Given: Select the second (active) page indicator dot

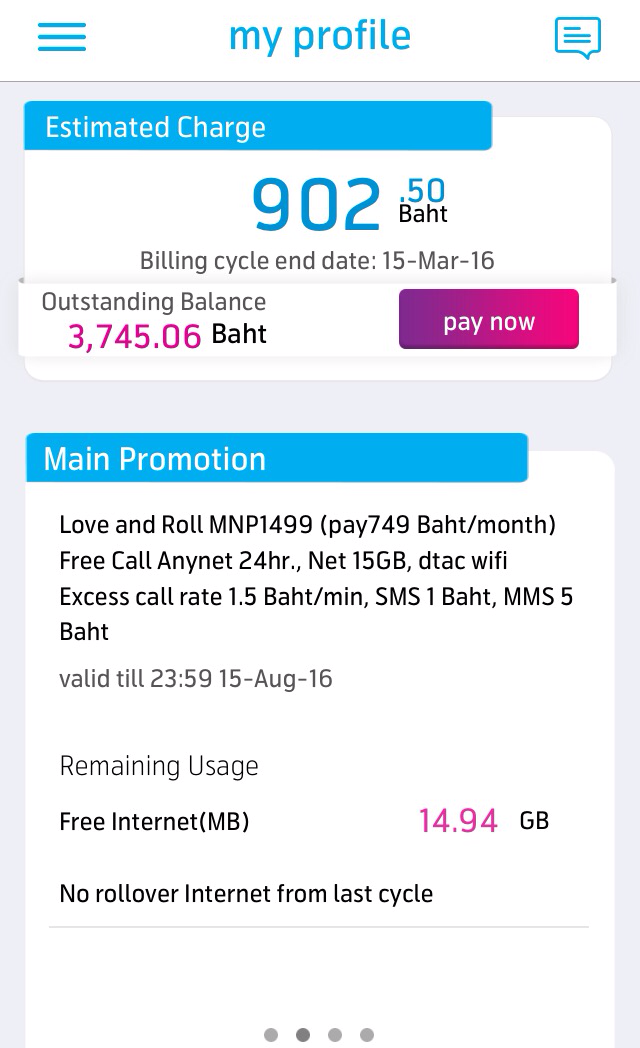Looking at the screenshot, I should point(303,1035).
